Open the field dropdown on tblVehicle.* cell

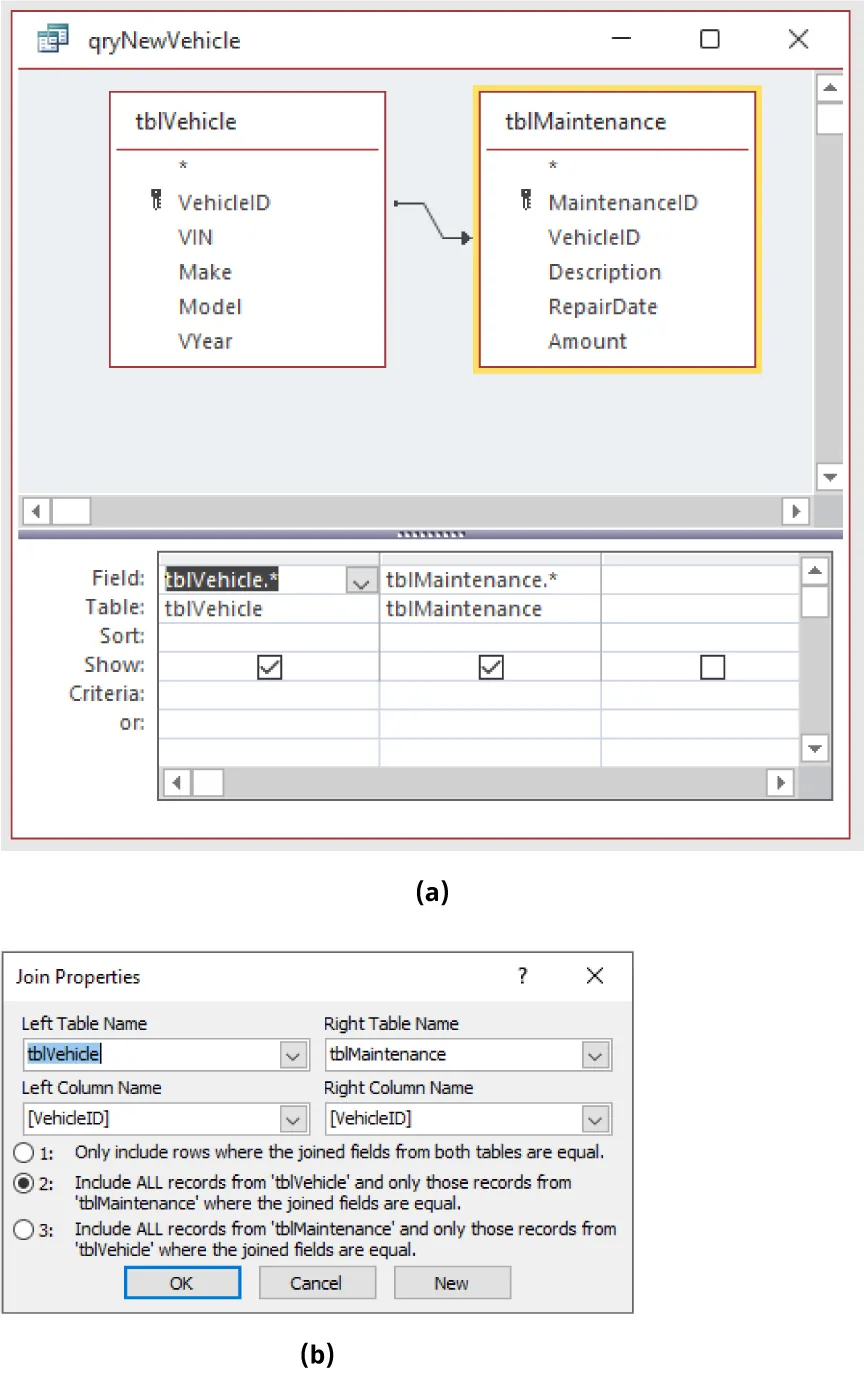[361, 578]
